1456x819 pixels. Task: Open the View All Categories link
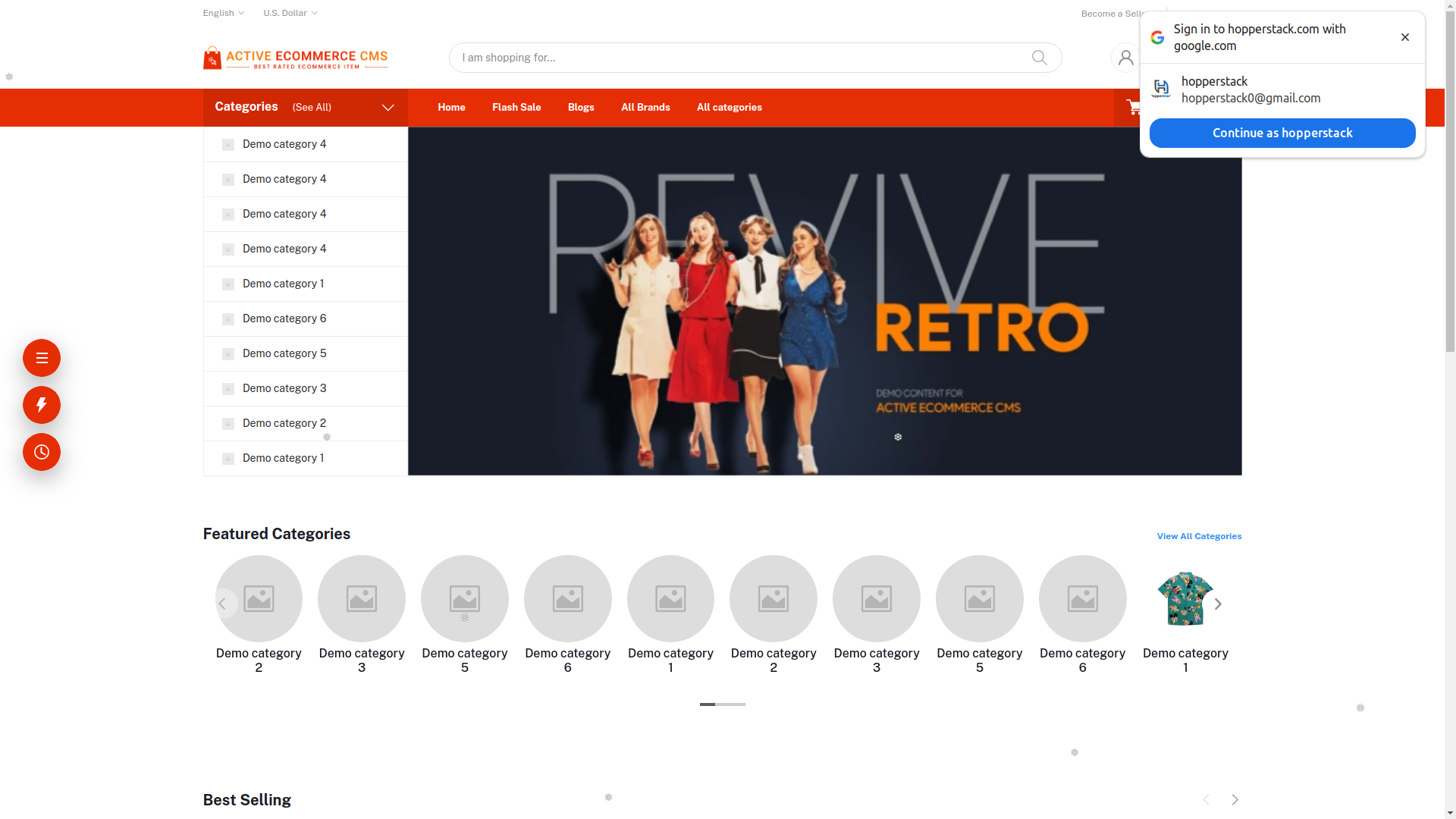(1198, 536)
